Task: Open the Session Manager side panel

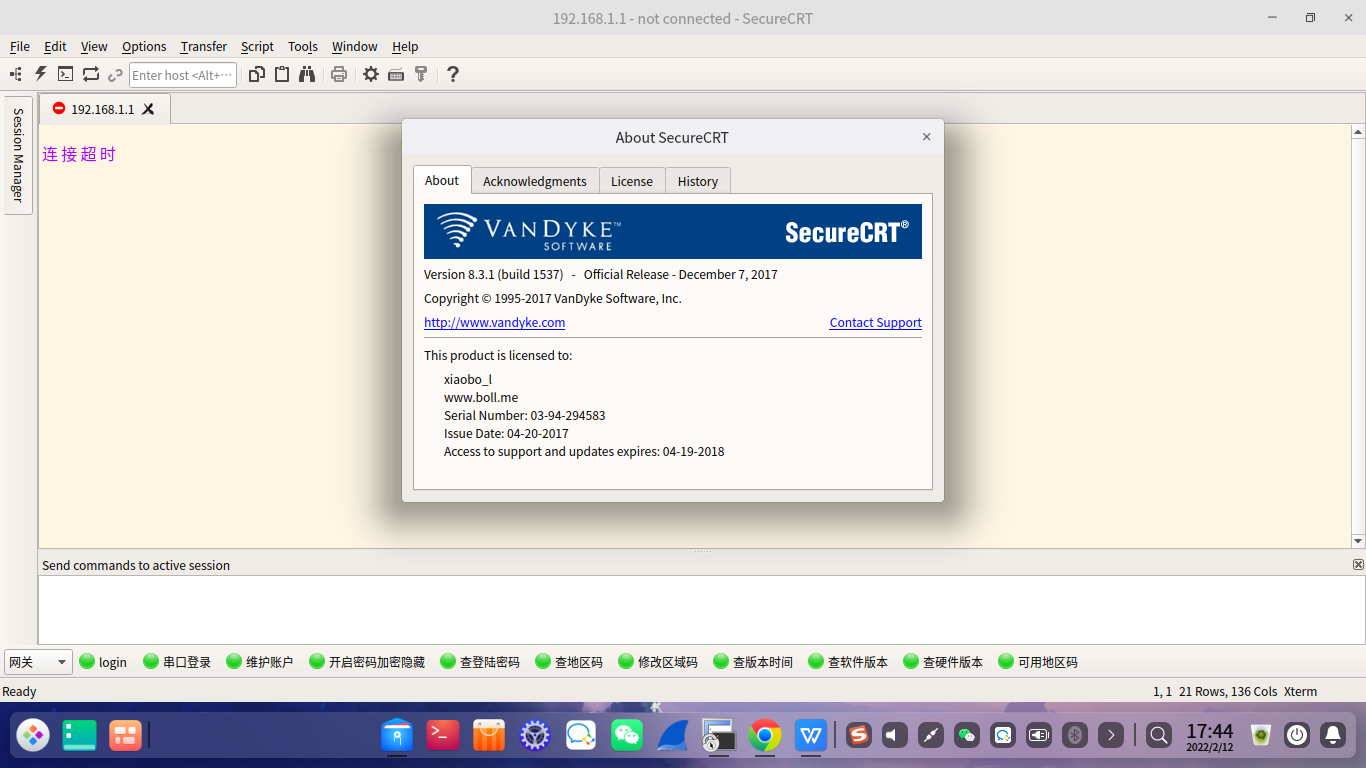Action: click(18, 155)
